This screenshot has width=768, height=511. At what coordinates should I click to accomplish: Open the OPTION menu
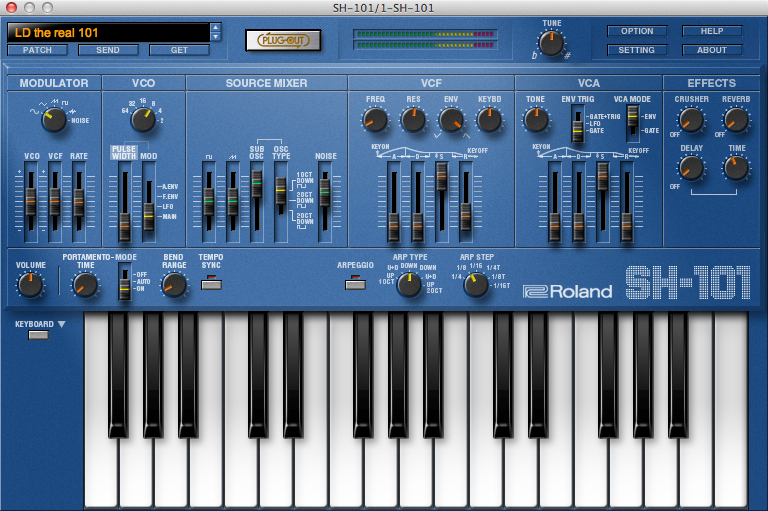pos(637,31)
